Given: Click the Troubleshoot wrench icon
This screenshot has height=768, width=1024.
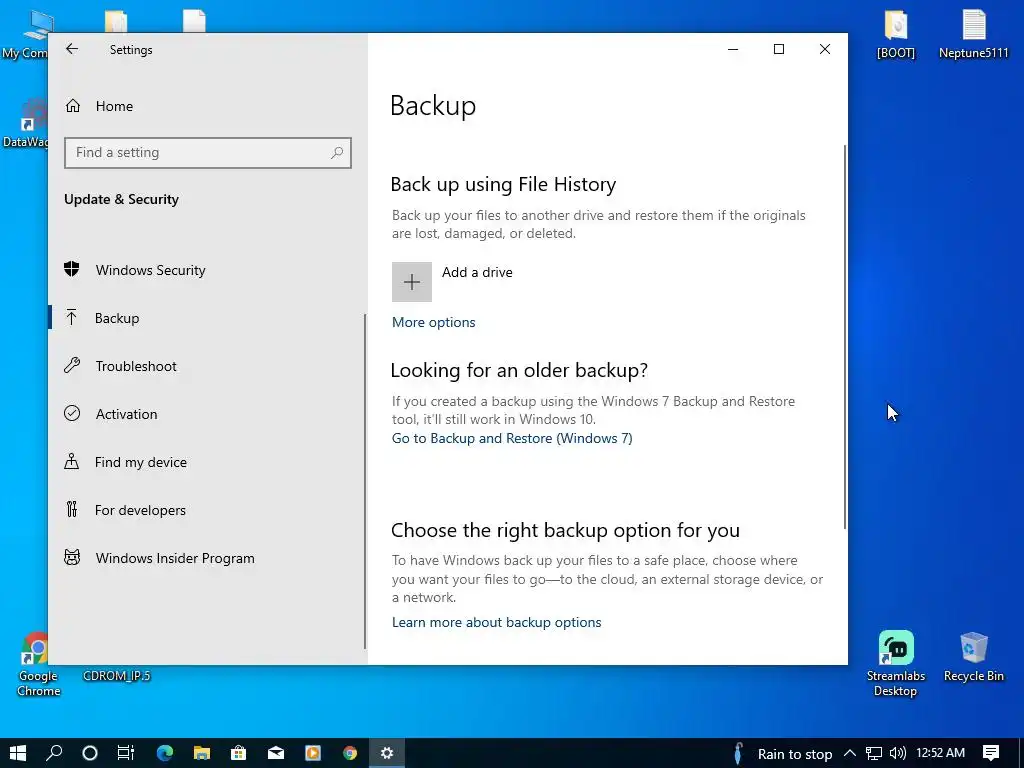Looking at the screenshot, I should pyautogui.click(x=72, y=365).
